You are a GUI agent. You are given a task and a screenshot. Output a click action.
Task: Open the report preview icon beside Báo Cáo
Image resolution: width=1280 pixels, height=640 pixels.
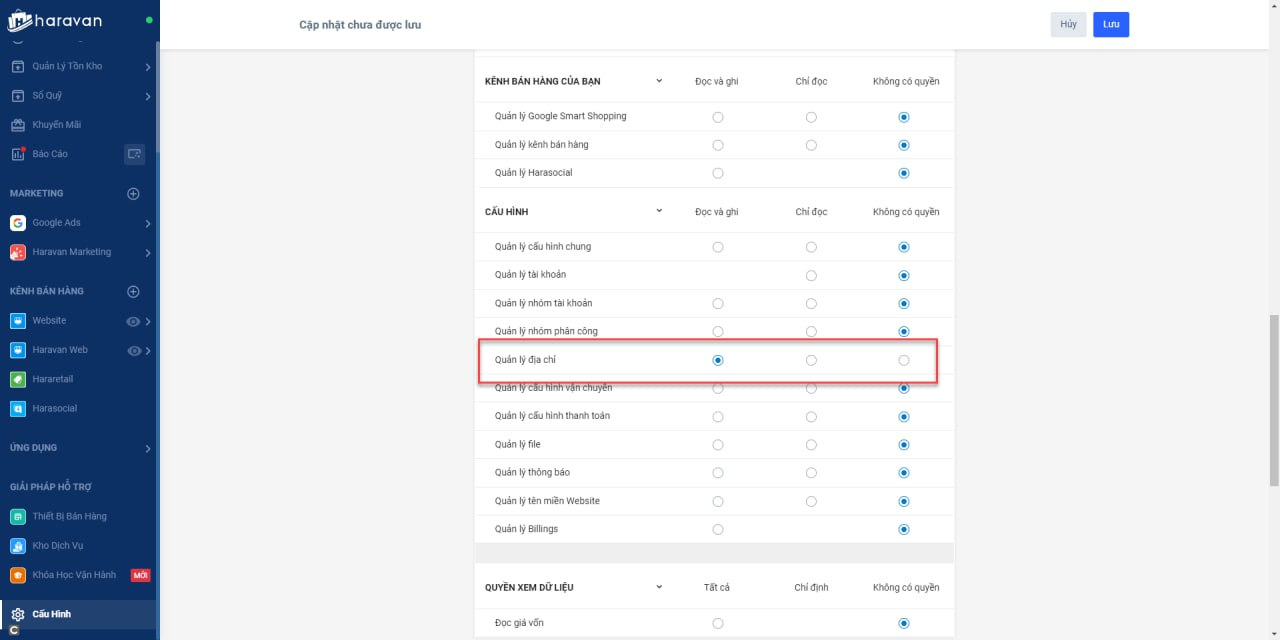(134, 154)
